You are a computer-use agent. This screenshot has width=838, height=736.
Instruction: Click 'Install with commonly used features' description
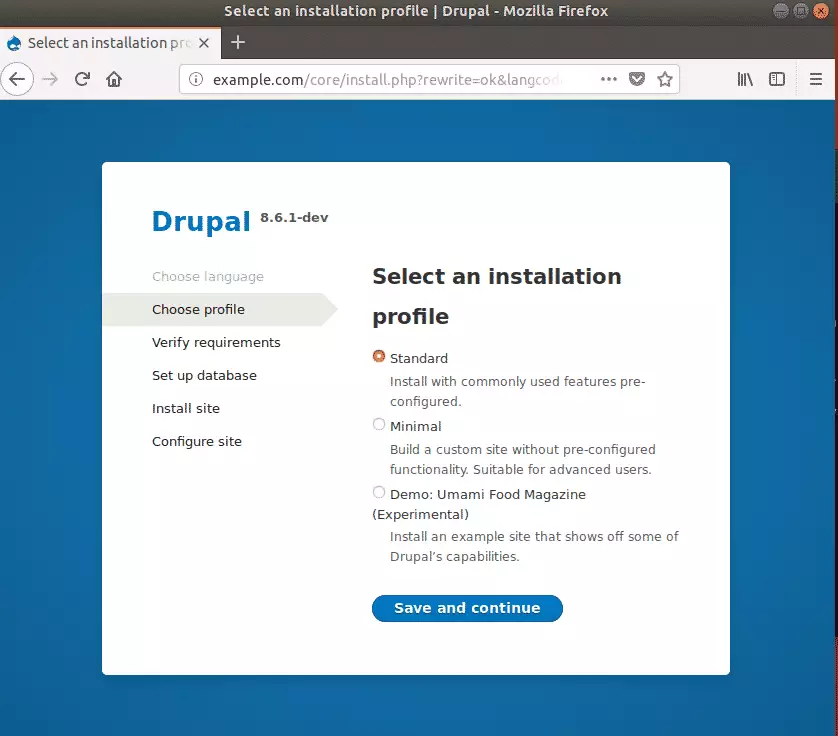[x=517, y=391]
